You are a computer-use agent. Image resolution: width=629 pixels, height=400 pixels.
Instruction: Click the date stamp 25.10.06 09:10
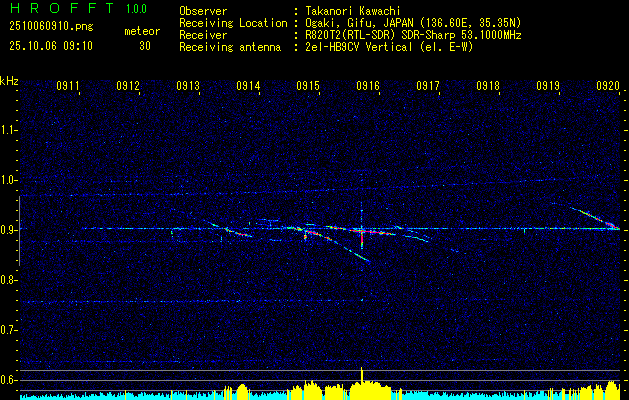pos(51,46)
